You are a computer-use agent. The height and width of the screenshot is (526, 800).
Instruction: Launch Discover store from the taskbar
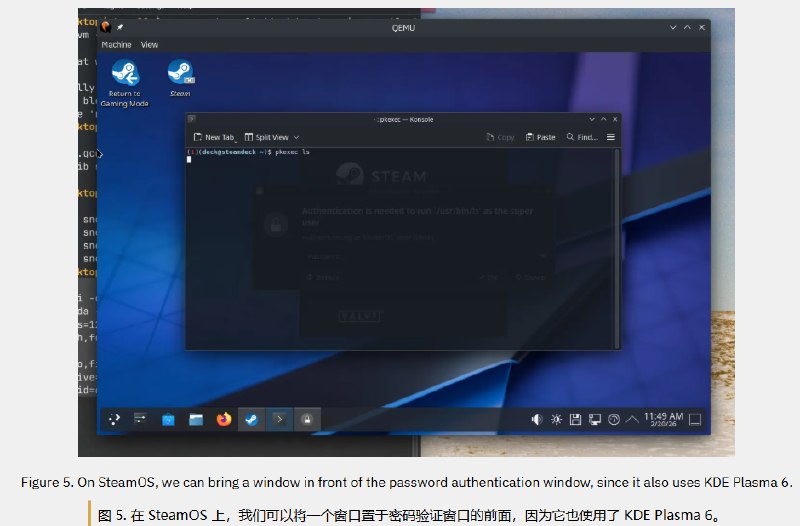pos(168,419)
